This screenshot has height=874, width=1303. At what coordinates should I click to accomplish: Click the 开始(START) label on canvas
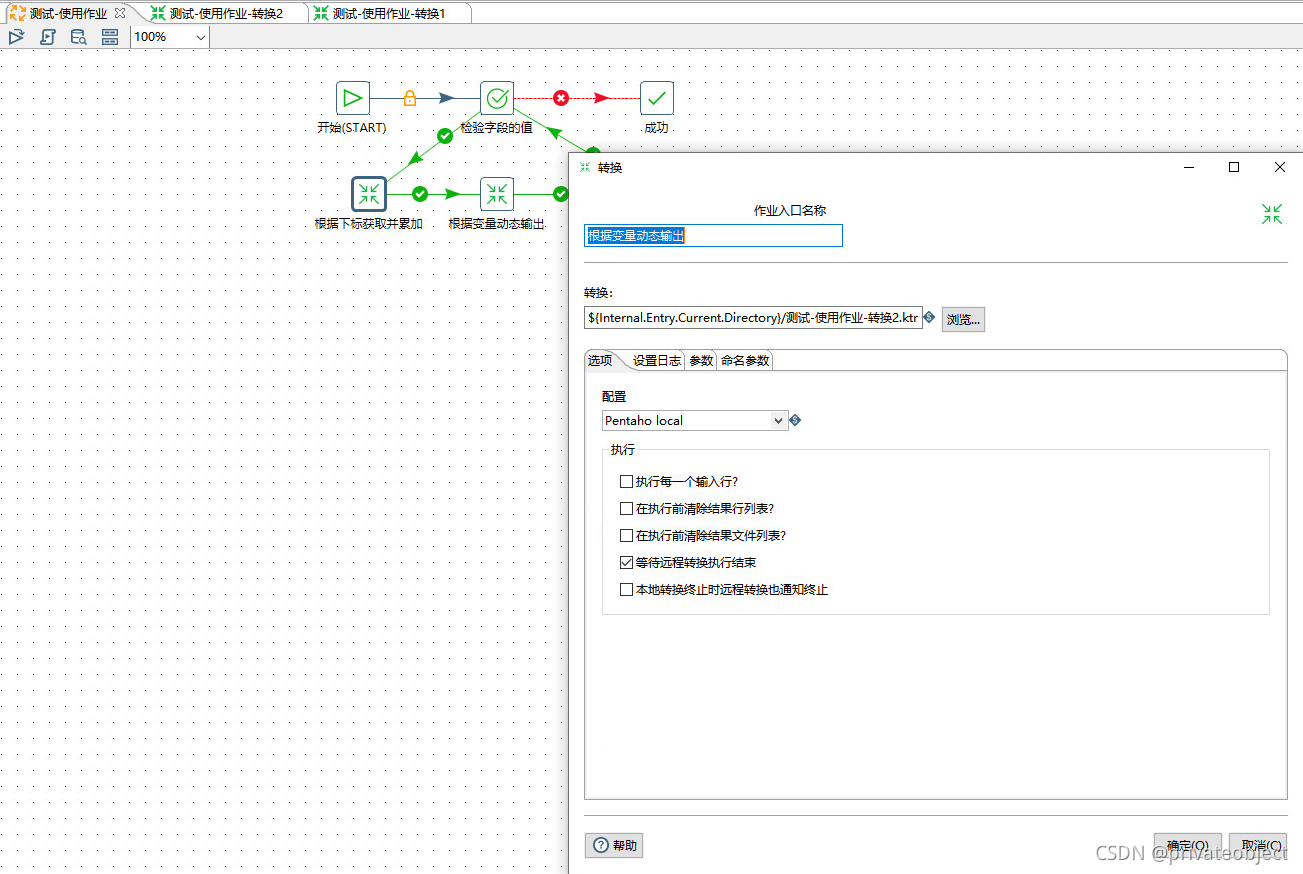pos(352,128)
